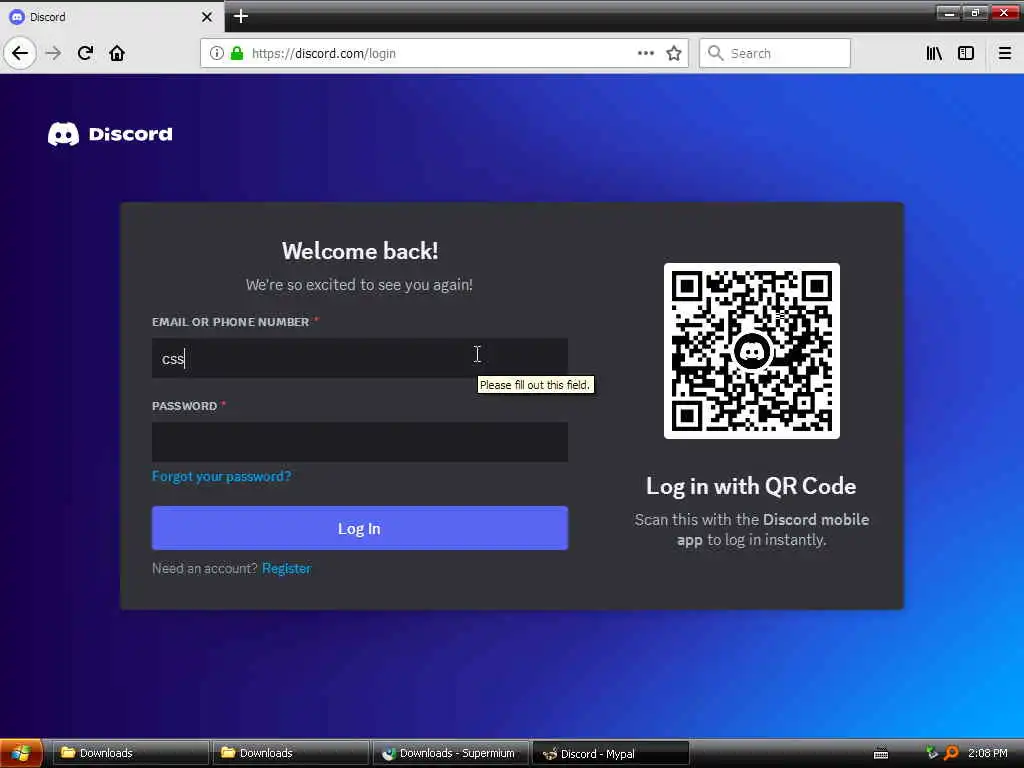Open the browser hamburger menu

[x=1005, y=53]
